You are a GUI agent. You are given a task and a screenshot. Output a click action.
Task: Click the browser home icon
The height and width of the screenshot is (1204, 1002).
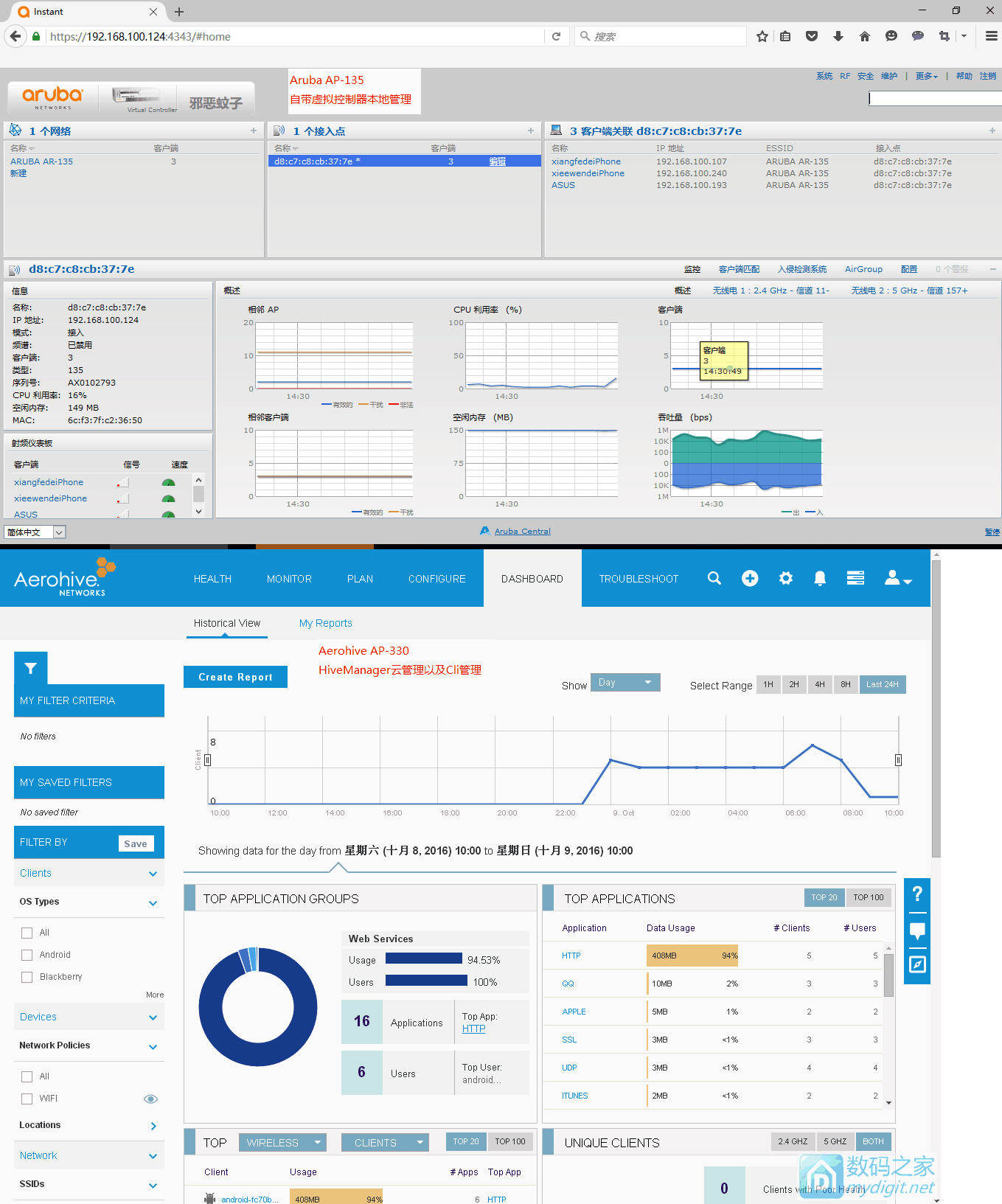[x=865, y=36]
